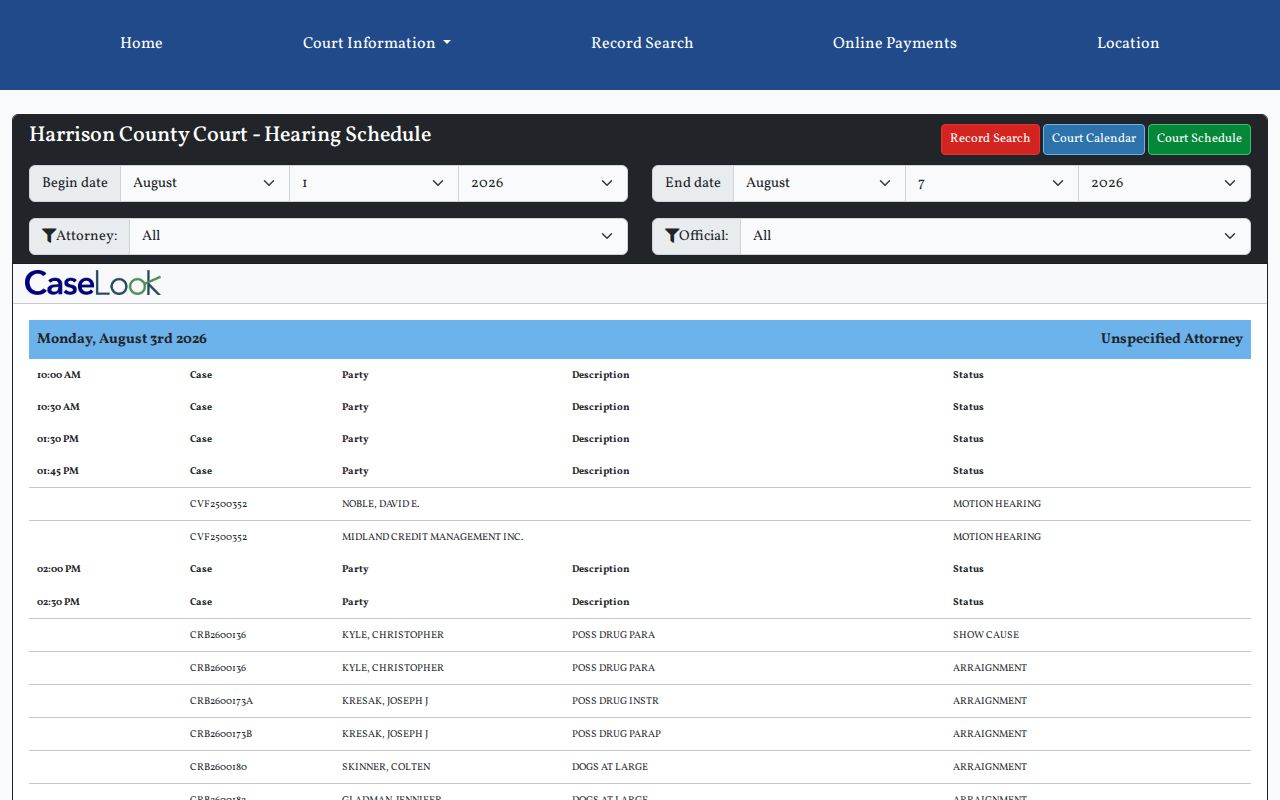The height and width of the screenshot is (800, 1280).
Task: Click case CVF2500352 for NOBLE, DAVID E.
Action: [218, 504]
